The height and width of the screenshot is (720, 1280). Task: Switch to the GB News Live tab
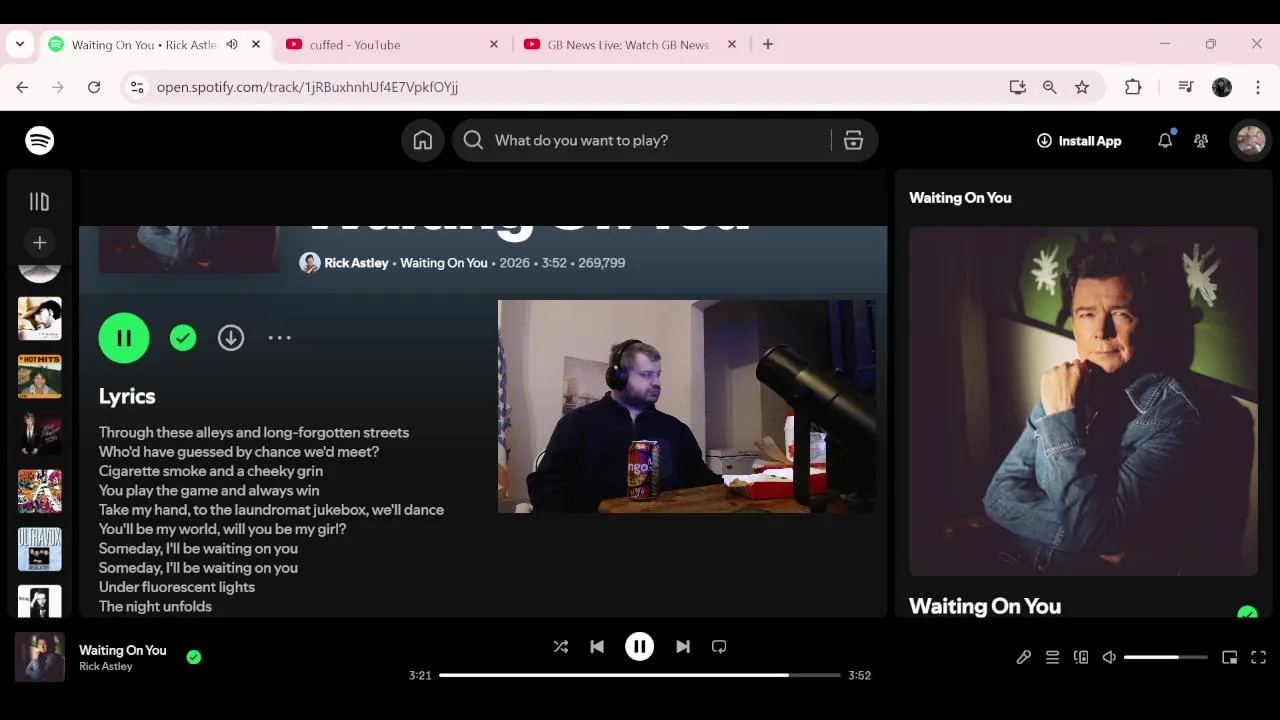pyautogui.click(x=630, y=44)
